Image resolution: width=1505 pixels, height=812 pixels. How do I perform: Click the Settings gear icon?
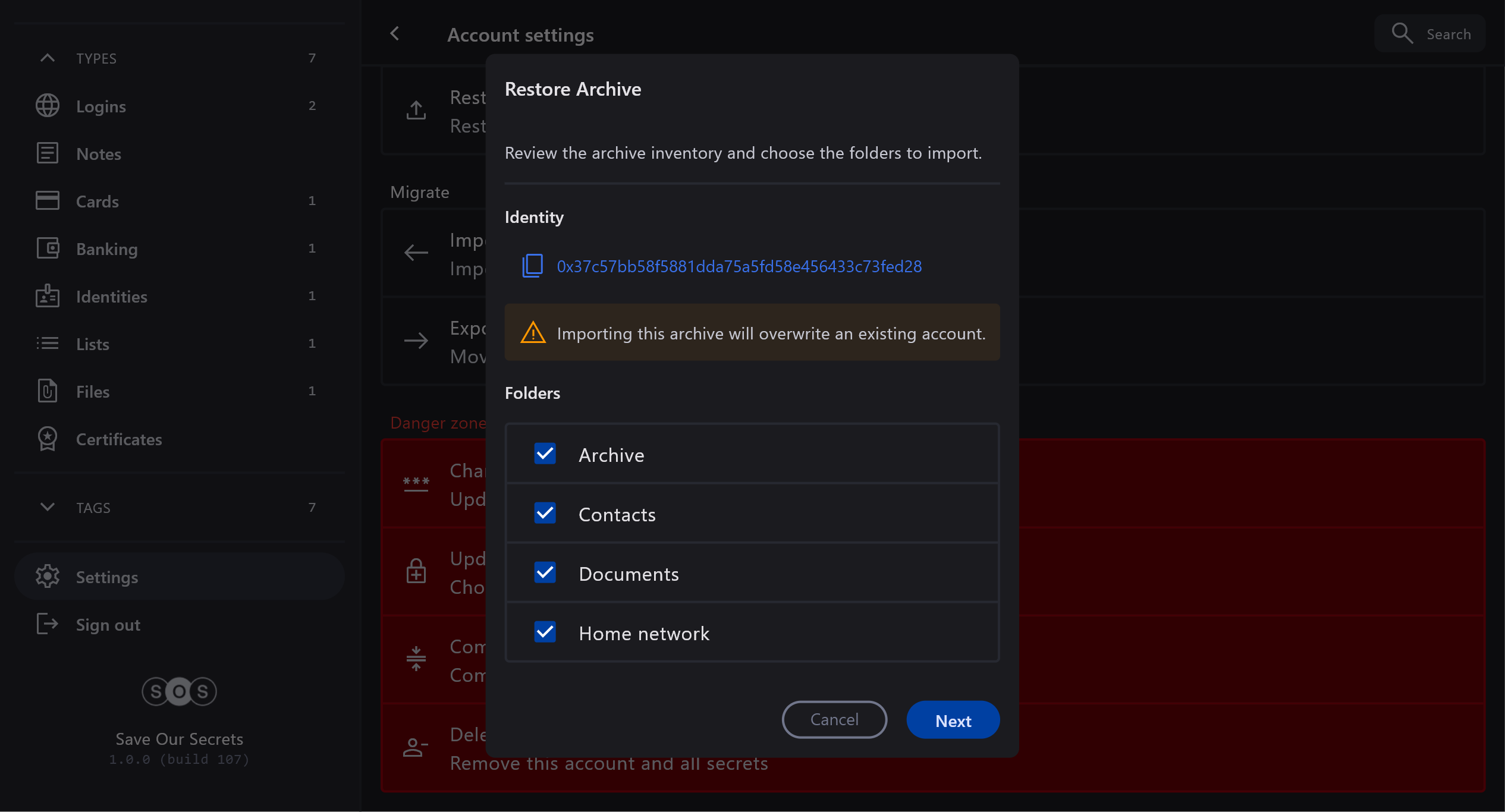(48, 577)
